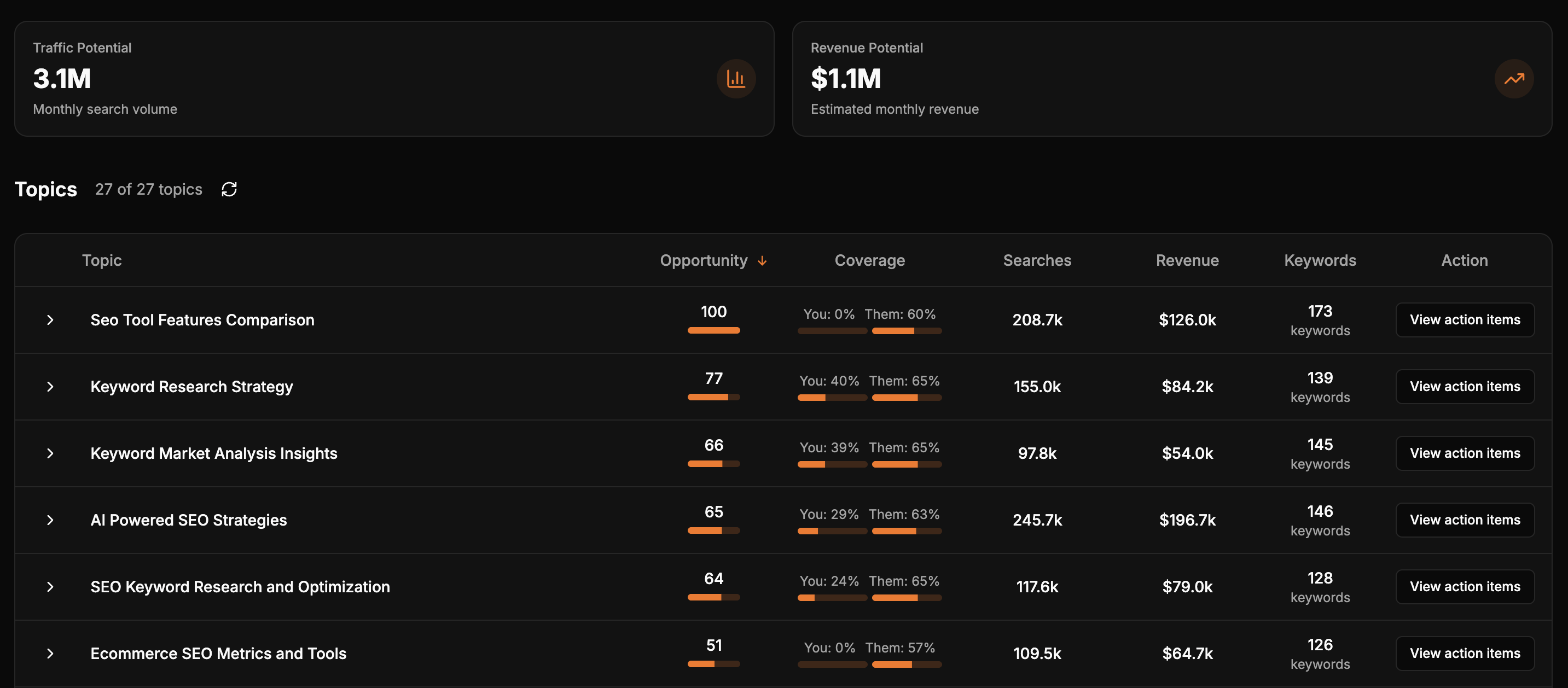Click Keyword Research Strategy coverage bars
Image resolution: width=1568 pixels, height=688 pixels.
(869, 397)
